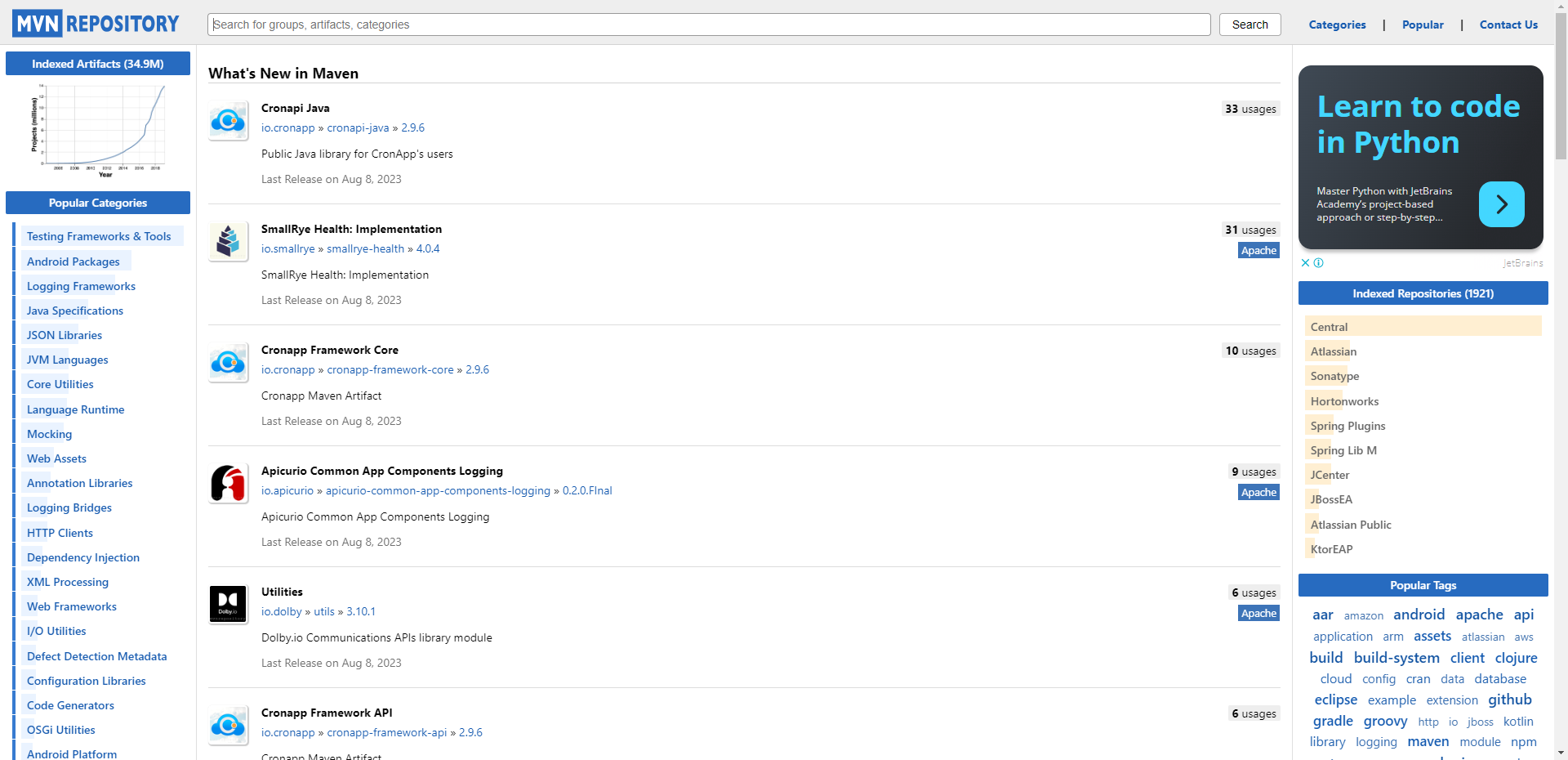Select the kotlin popular tag

click(x=1518, y=722)
